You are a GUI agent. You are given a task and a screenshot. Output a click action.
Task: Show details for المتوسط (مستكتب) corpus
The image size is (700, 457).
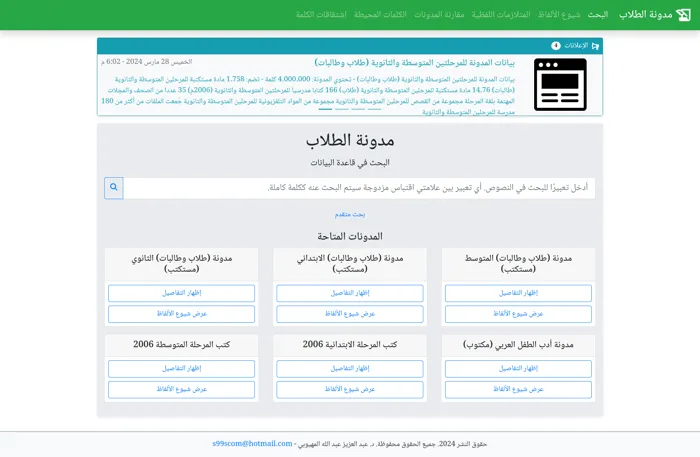click(518, 293)
